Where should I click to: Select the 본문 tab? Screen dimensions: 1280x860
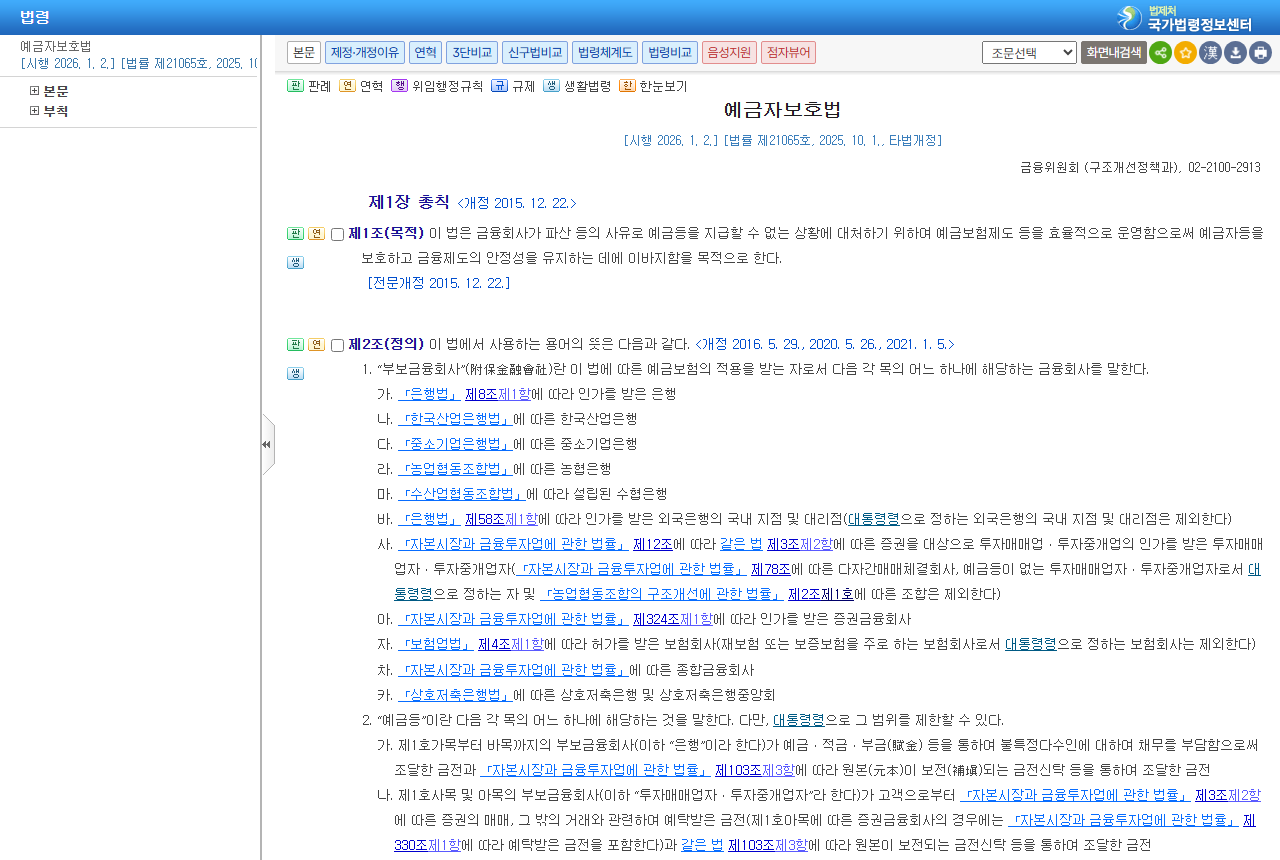click(304, 52)
